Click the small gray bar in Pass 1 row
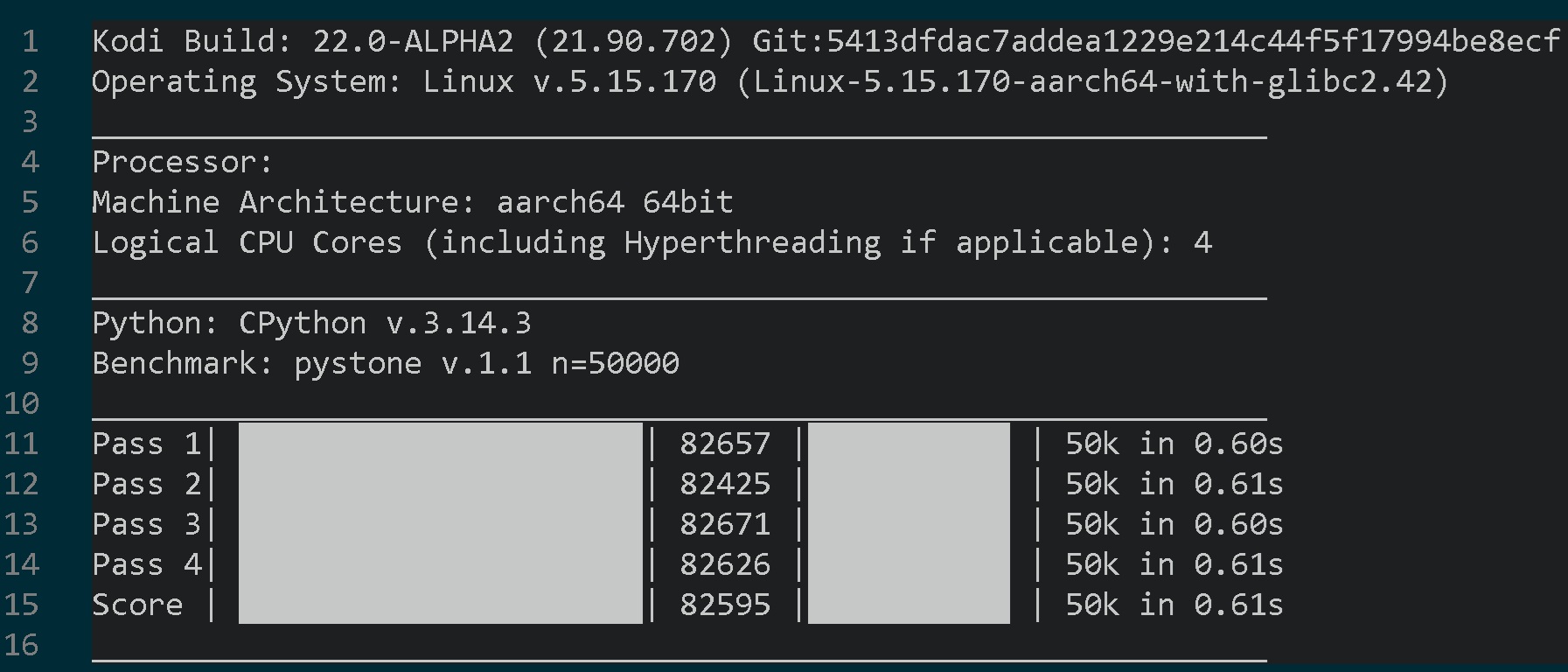Screen dimensions: 1568x672 pyautogui.click(x=909, y=444)
